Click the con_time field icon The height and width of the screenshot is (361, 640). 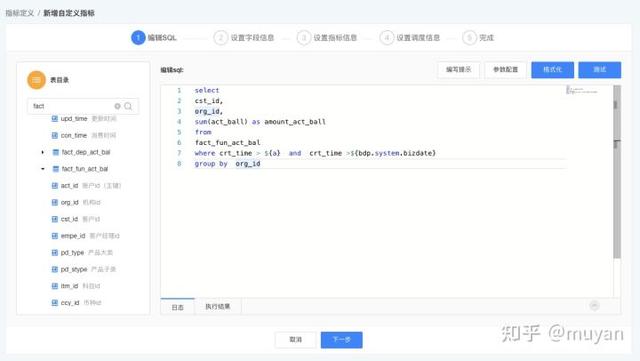coord(55,135)
